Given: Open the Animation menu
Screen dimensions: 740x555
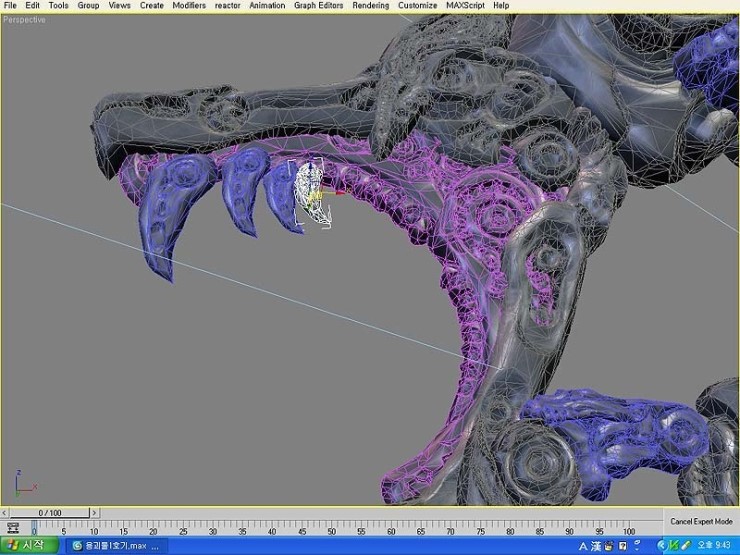Looking at the screenshot, I should pyautogui.click(x=267, y=6).
